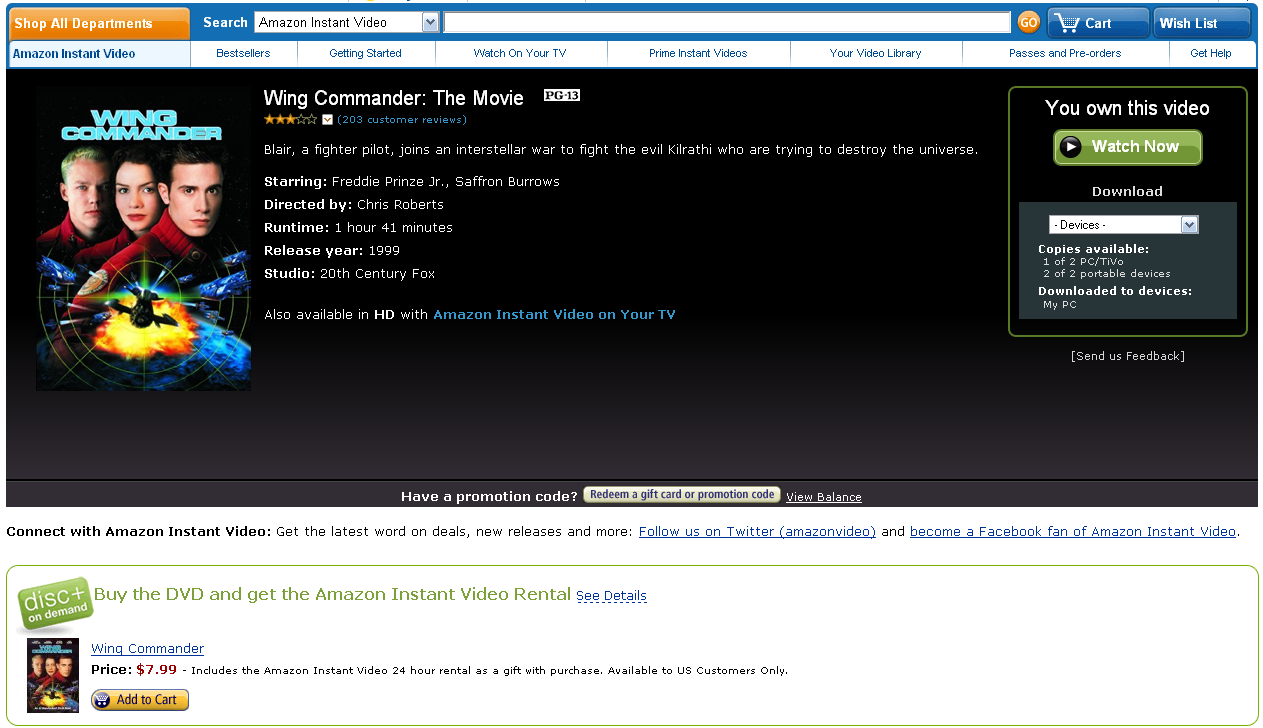The width and height of the screenshot is (1263, 728).
Task: Open the shopping Cart
Action: 1097,23
